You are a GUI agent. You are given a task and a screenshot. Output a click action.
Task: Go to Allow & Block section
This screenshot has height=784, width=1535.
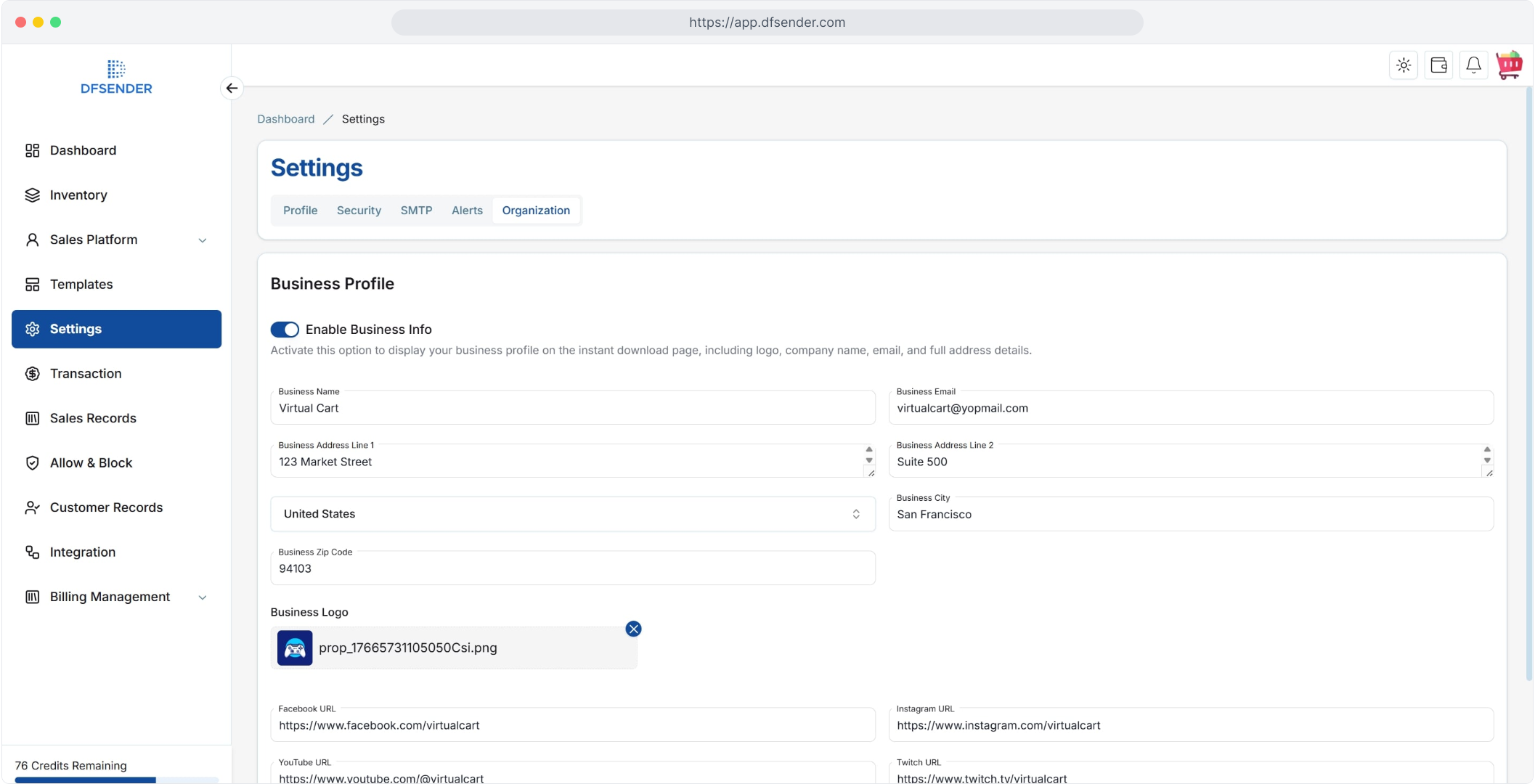point(91,463)
